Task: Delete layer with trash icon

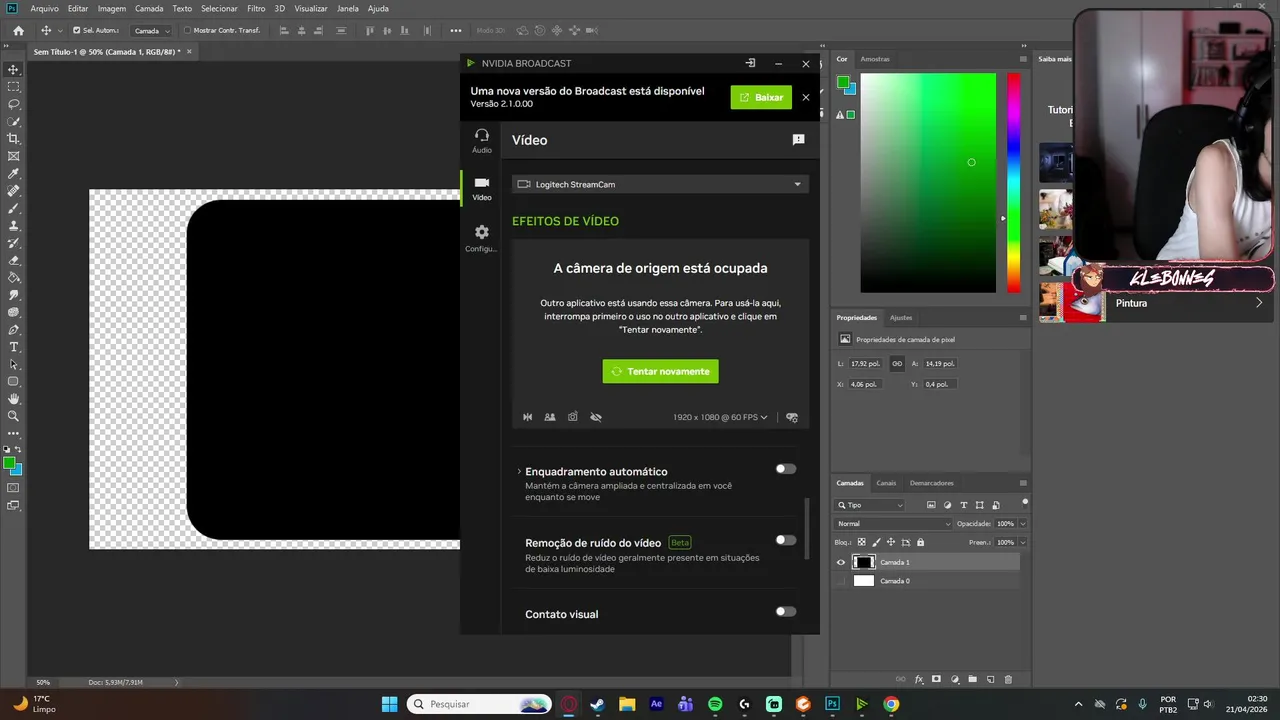Action: (x=1008, y=679)
